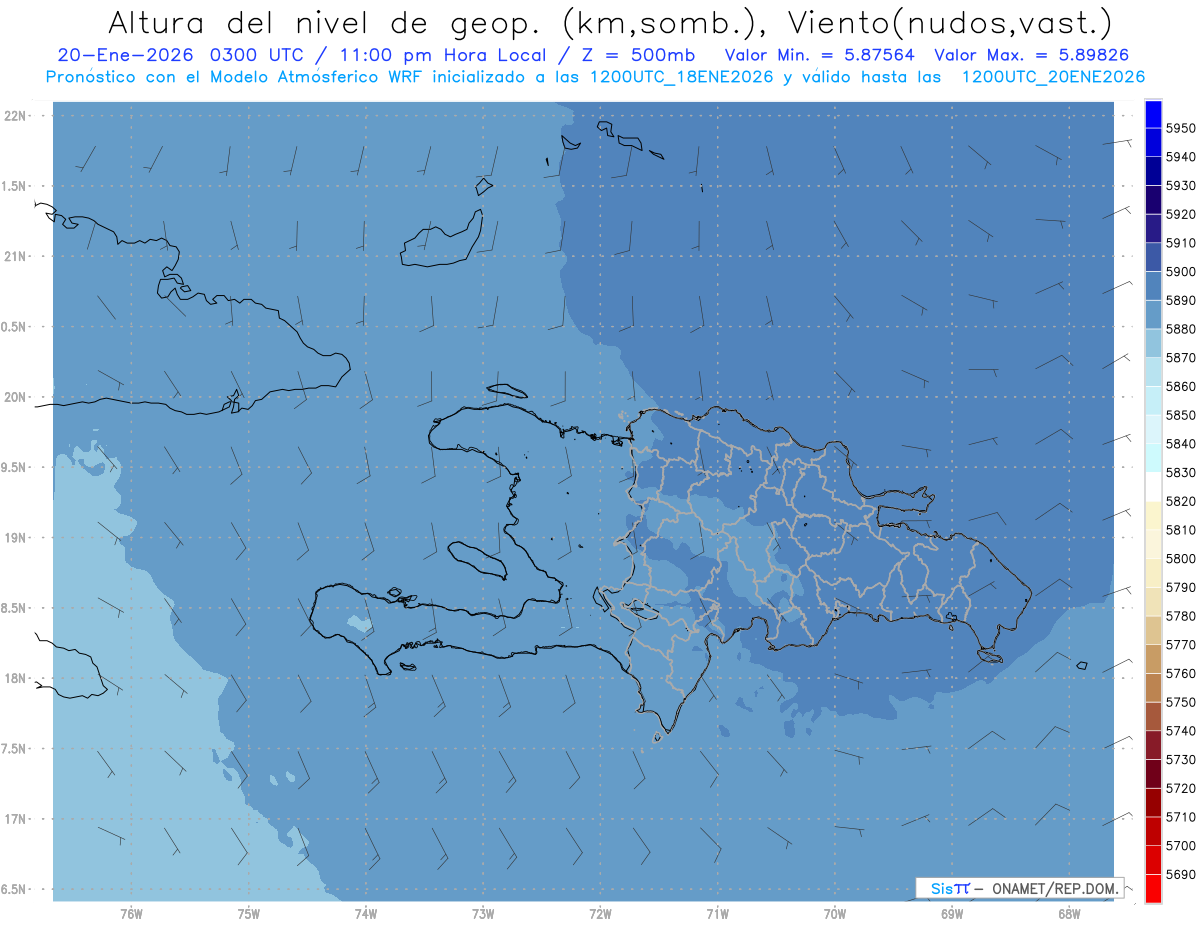This screenshot has height=927, width=1200.
Task: Click the 5880 color bar label
Action: (x=1181, y=329)
